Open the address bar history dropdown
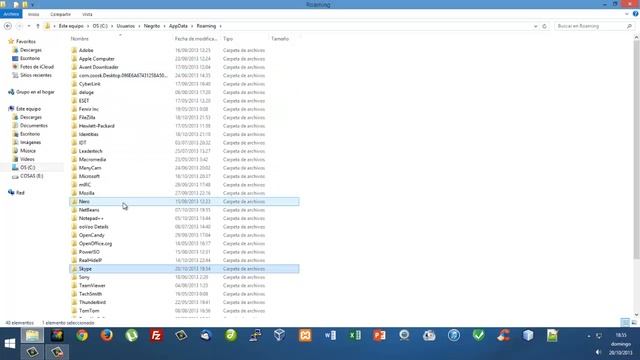The width and height of the screenshot is (640, 360). [536, 26]
